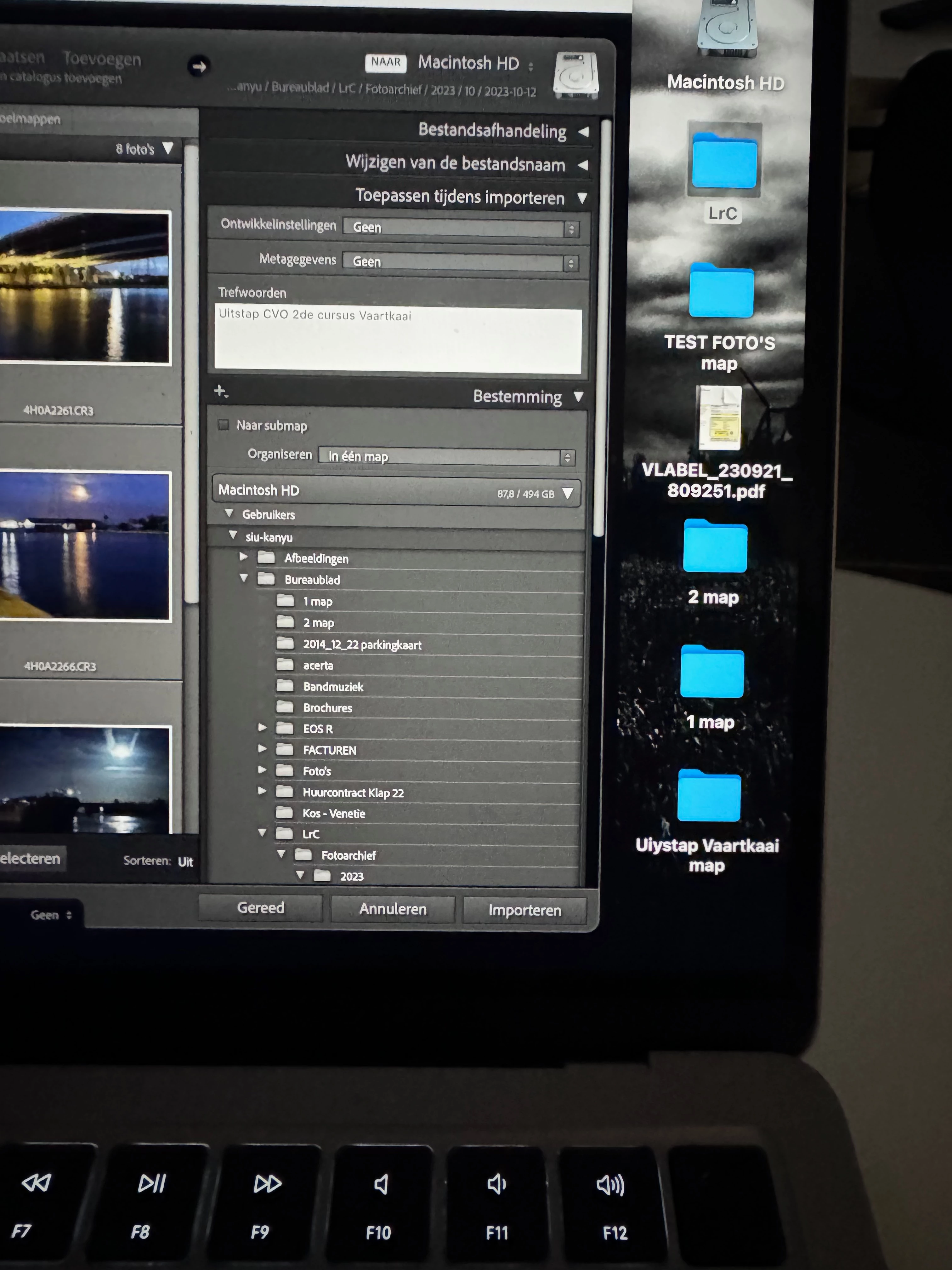Open VLABEL_230921 PDF file on desktop
Image resolution: width=952 pixels, height=1270 pixels.
pos(720,418)
